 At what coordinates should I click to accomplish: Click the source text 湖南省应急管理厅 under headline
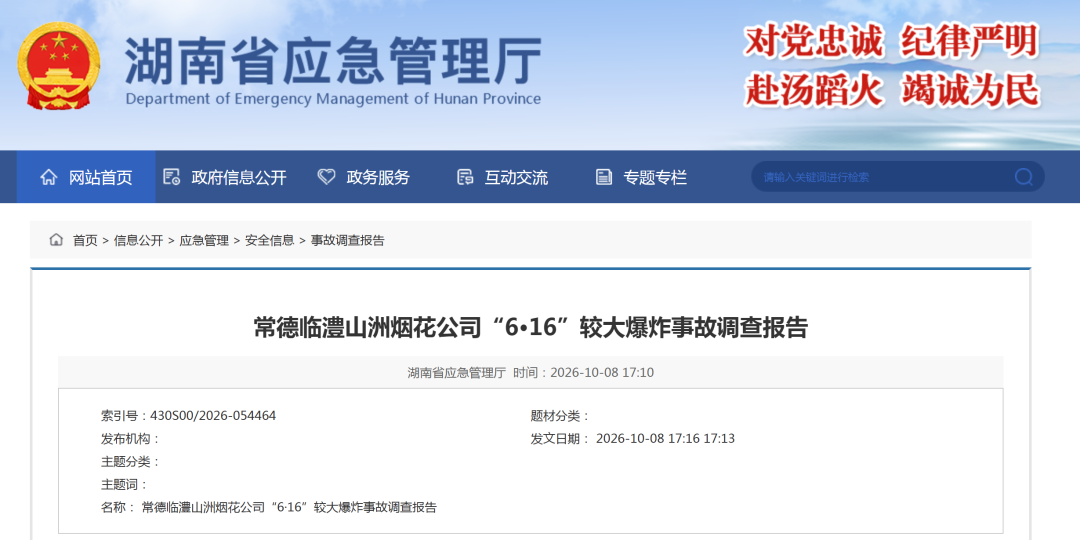457,373
